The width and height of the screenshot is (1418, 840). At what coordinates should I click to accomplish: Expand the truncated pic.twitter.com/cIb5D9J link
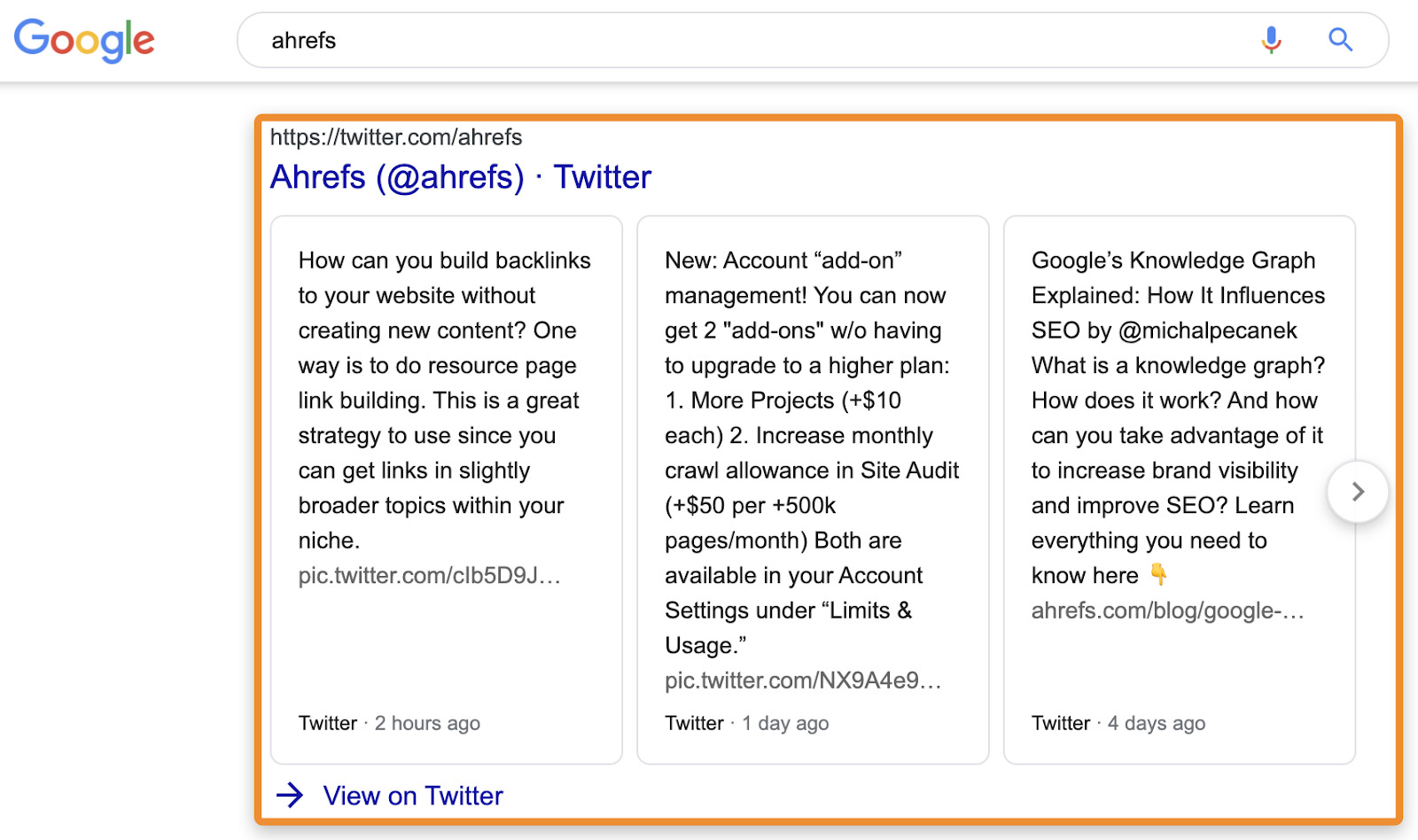pos(430,575)
